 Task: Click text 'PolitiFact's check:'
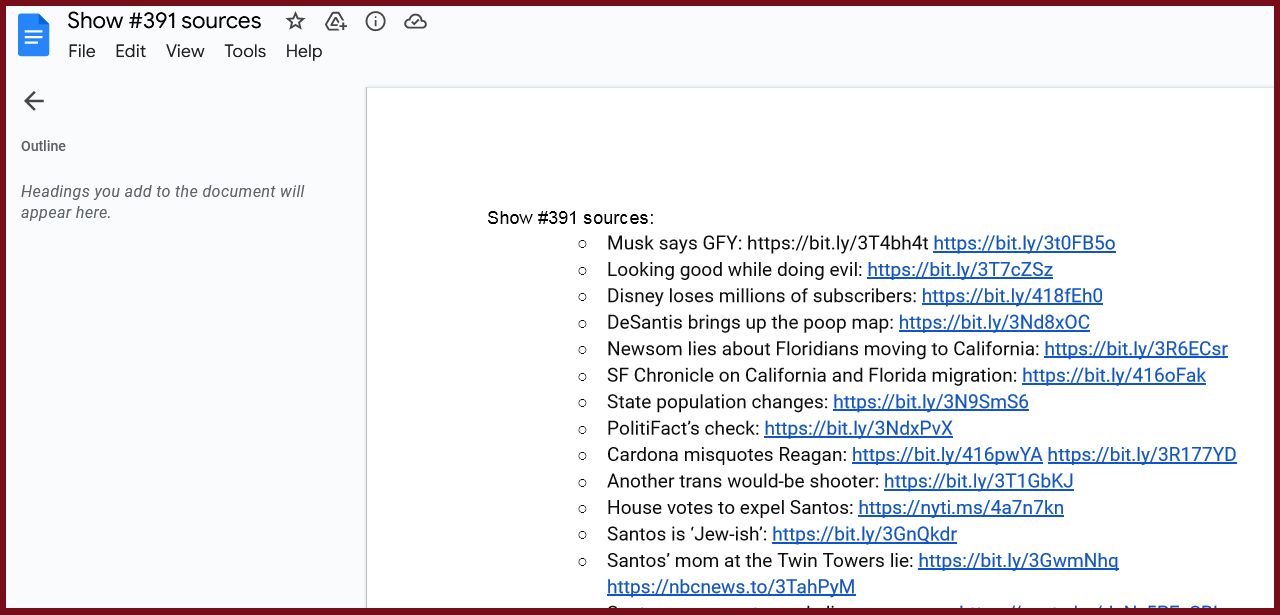[x=683, y=429]
